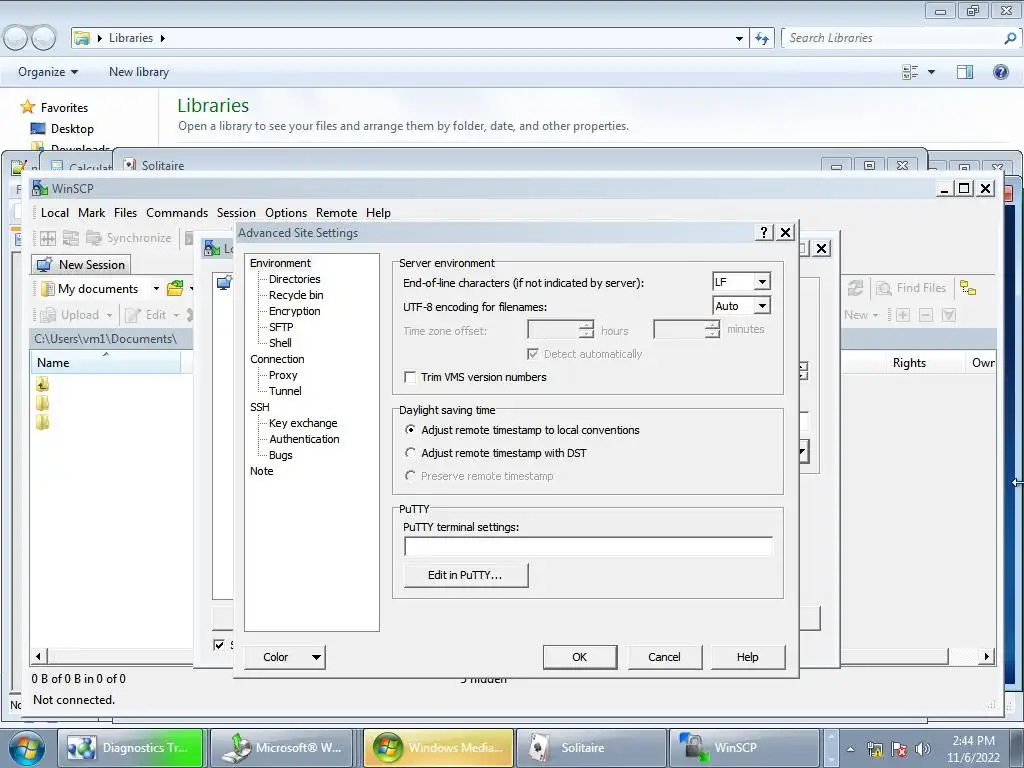The height and width of the screenshot is (768, 1024).
Task: Open the Mark menu in WinSCP
Action: click(91, 213)
